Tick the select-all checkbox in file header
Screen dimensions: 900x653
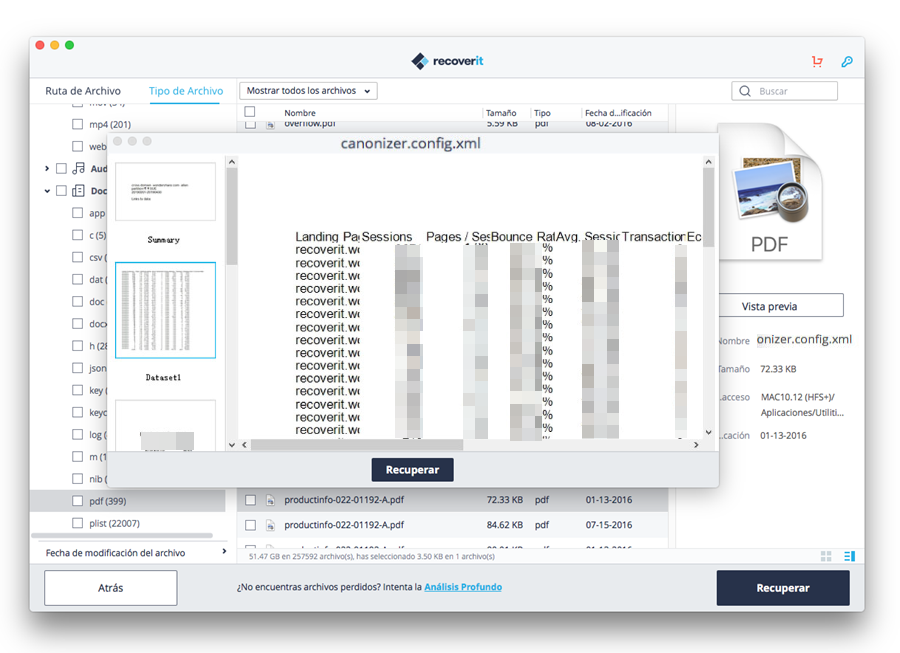coord(250,112)
